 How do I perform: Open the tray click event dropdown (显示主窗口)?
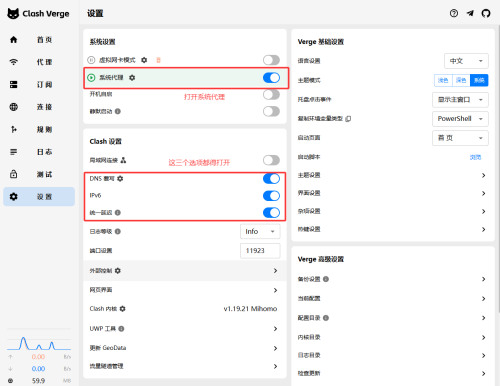click(x=460, y=100)
